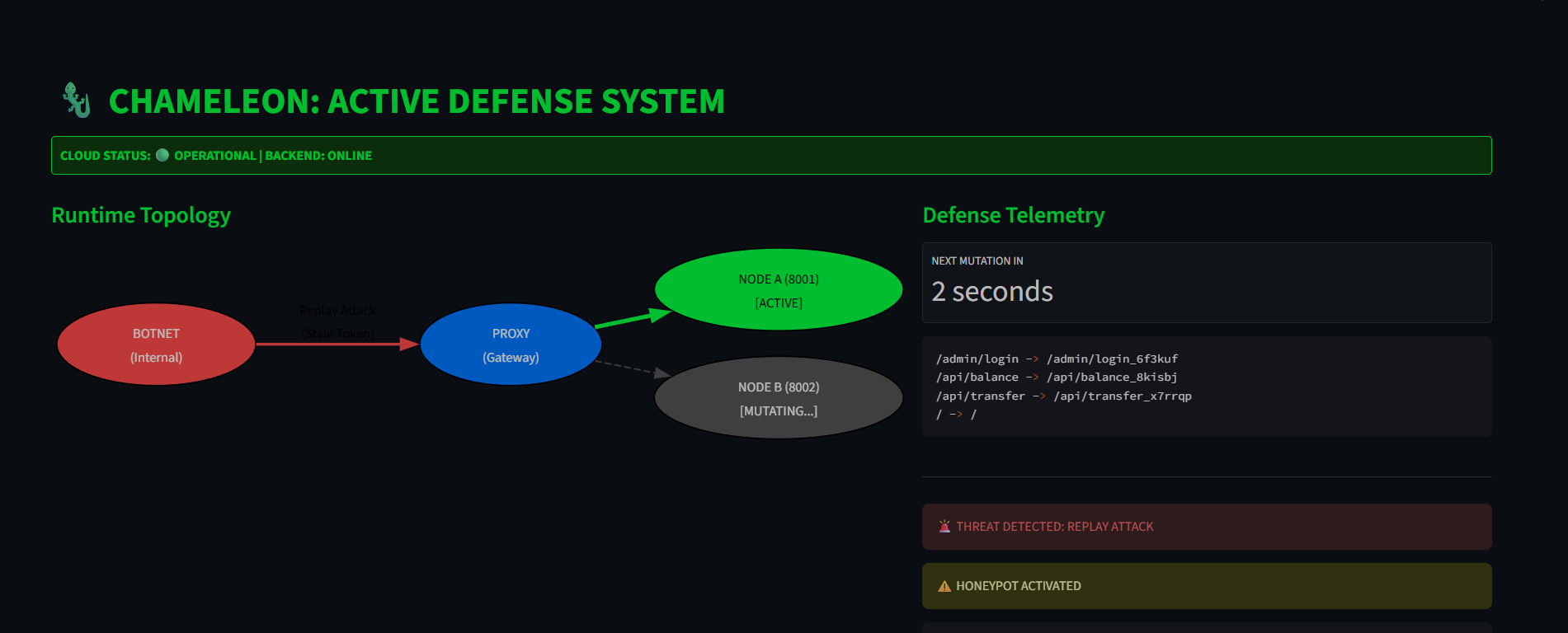1568x633 pixels.
Task: Click the 2 seconds countdown value
Action: 992,292
